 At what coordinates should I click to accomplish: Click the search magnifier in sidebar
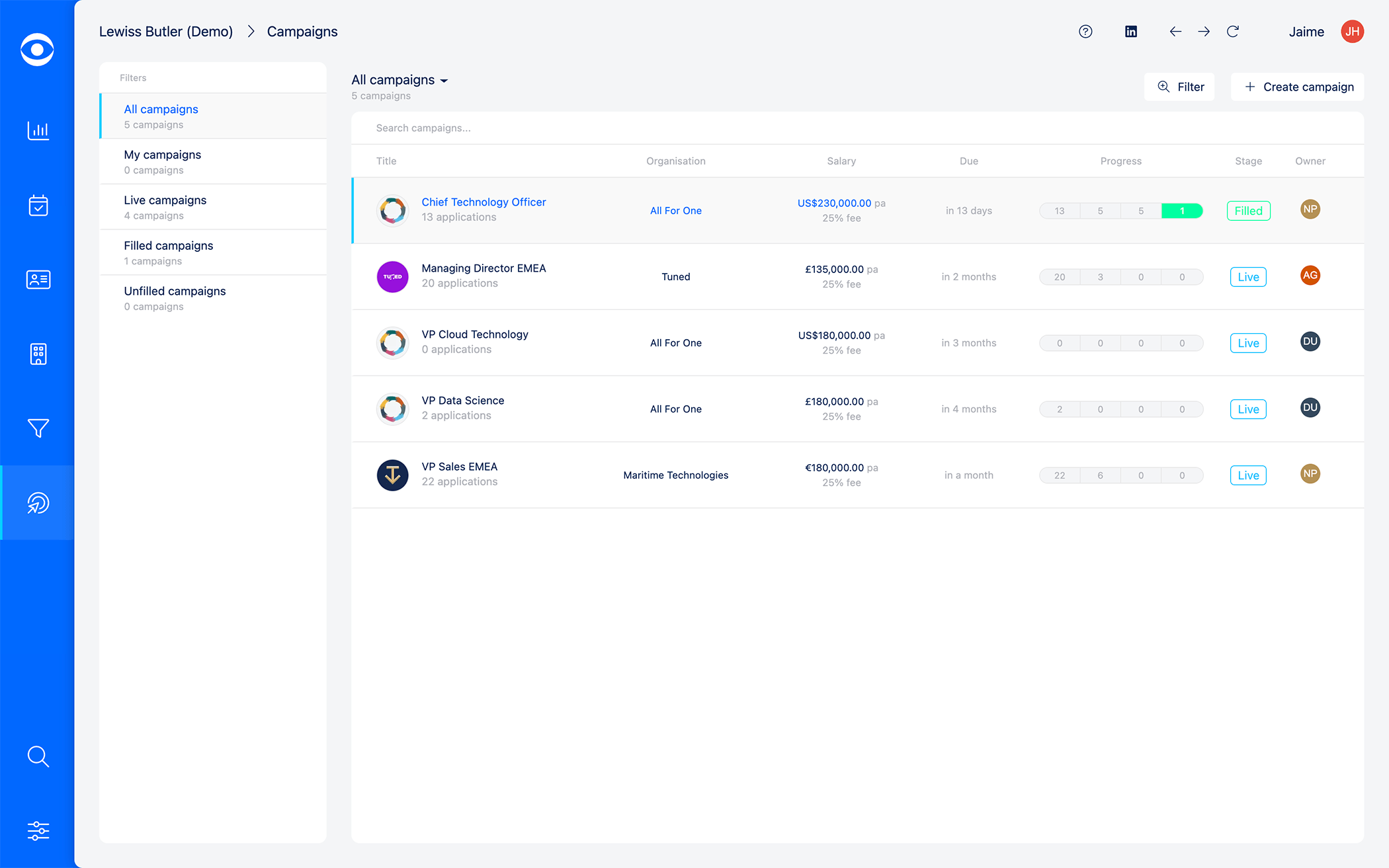click(38, 756)
